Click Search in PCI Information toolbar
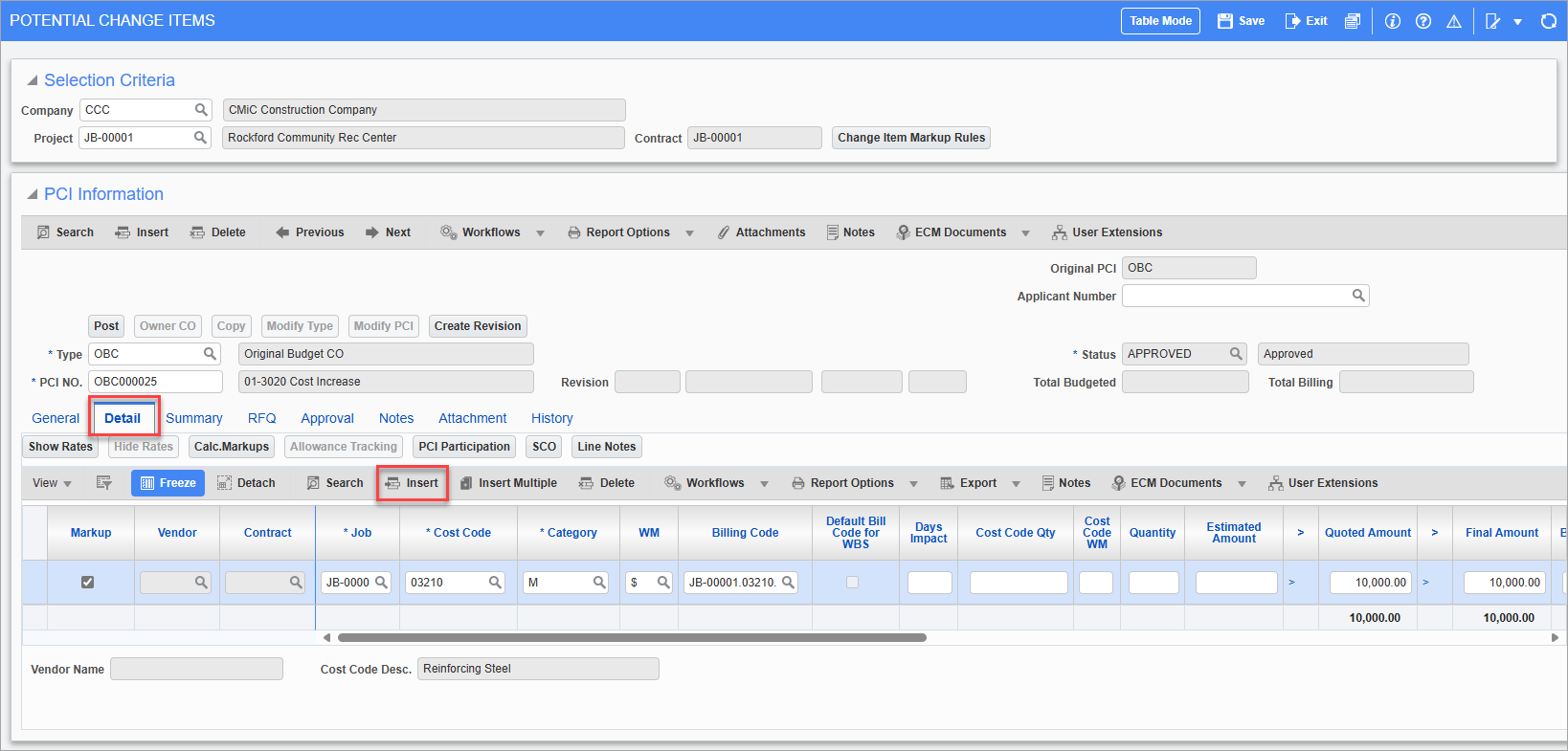The width and height of the screenshot is (1568, 751). [x=65, y=232]
